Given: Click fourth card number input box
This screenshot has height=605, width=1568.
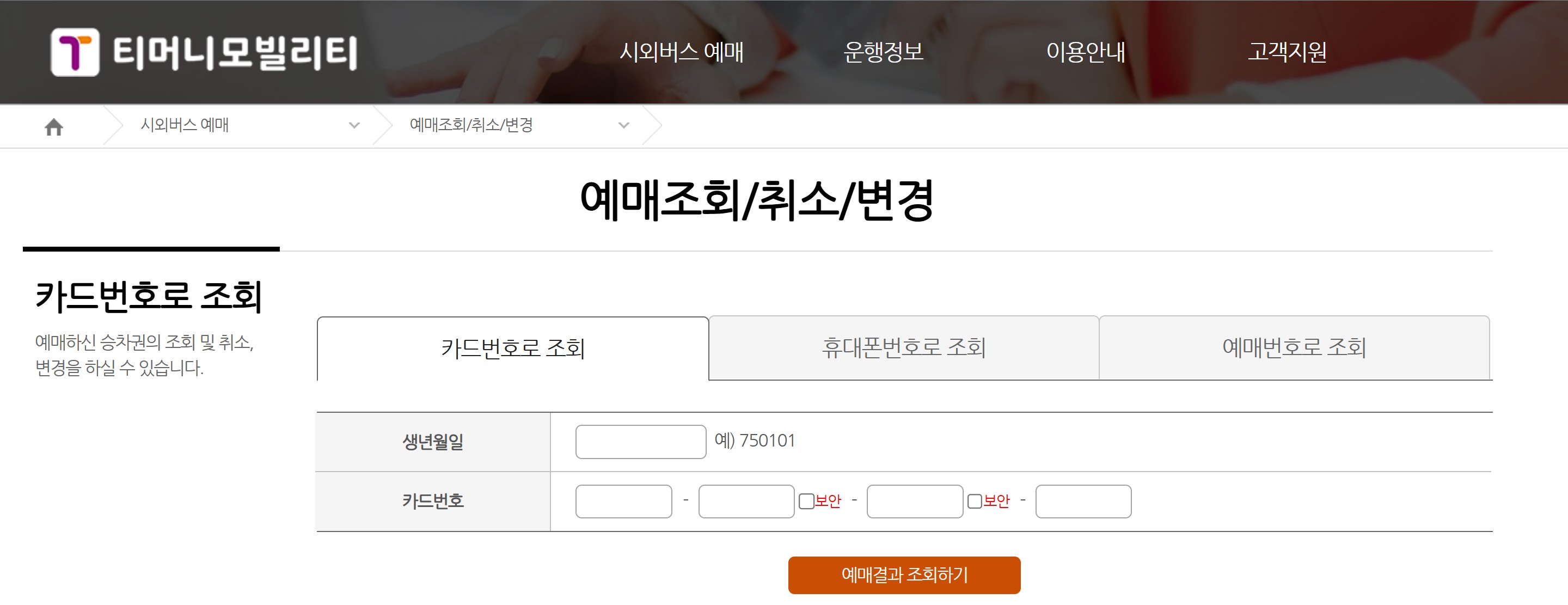Looking at the screenshot, I should (1083, 502).
